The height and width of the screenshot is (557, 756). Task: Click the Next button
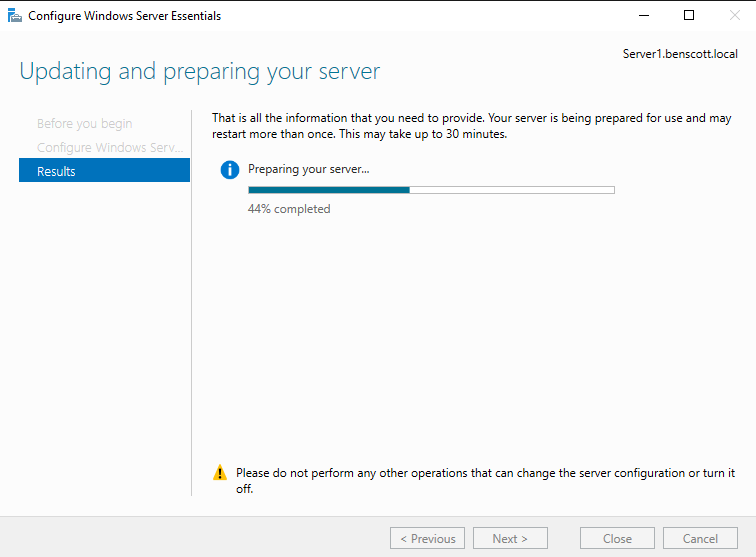[510, 538]
